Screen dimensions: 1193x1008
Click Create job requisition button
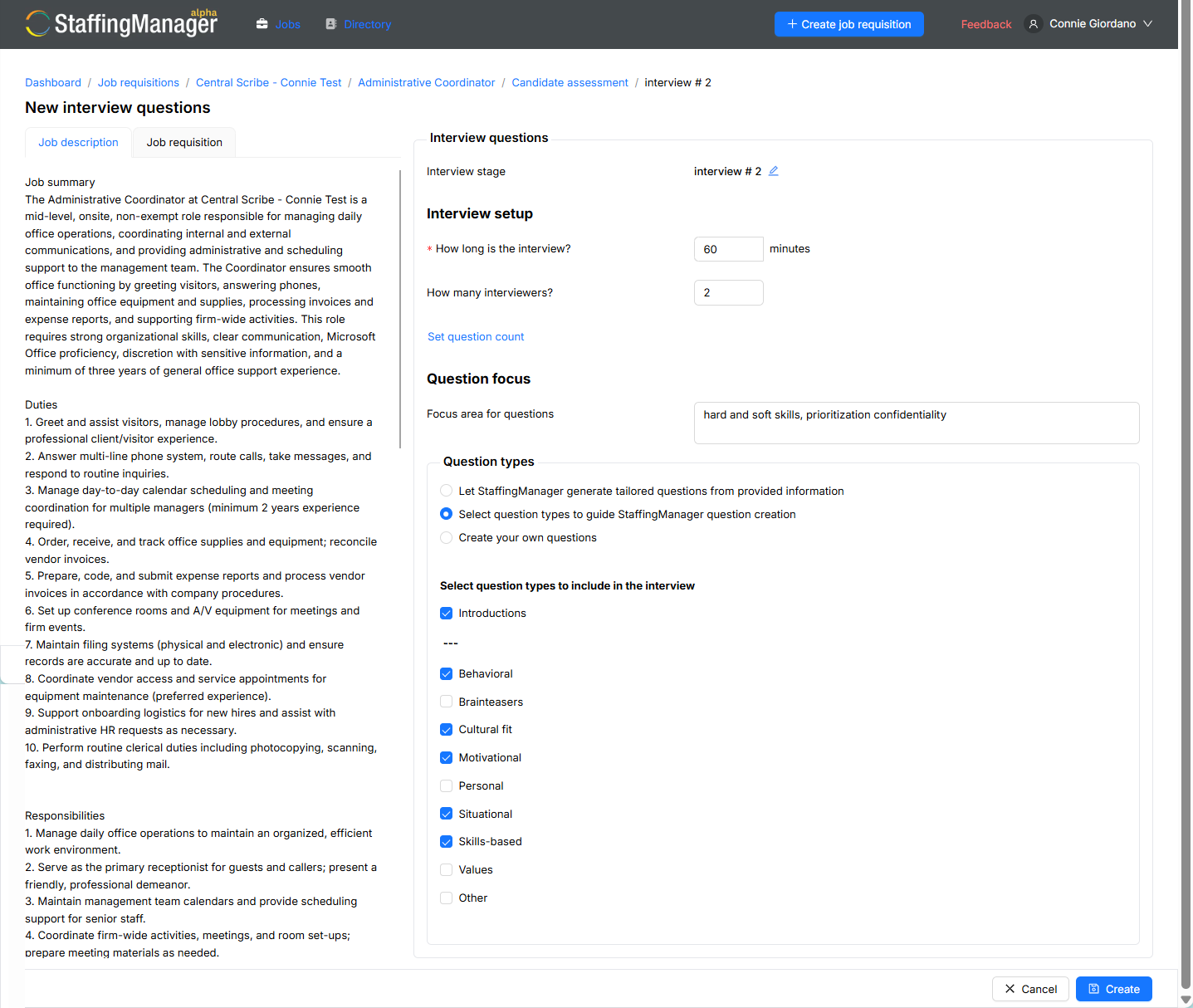point(849,24)
